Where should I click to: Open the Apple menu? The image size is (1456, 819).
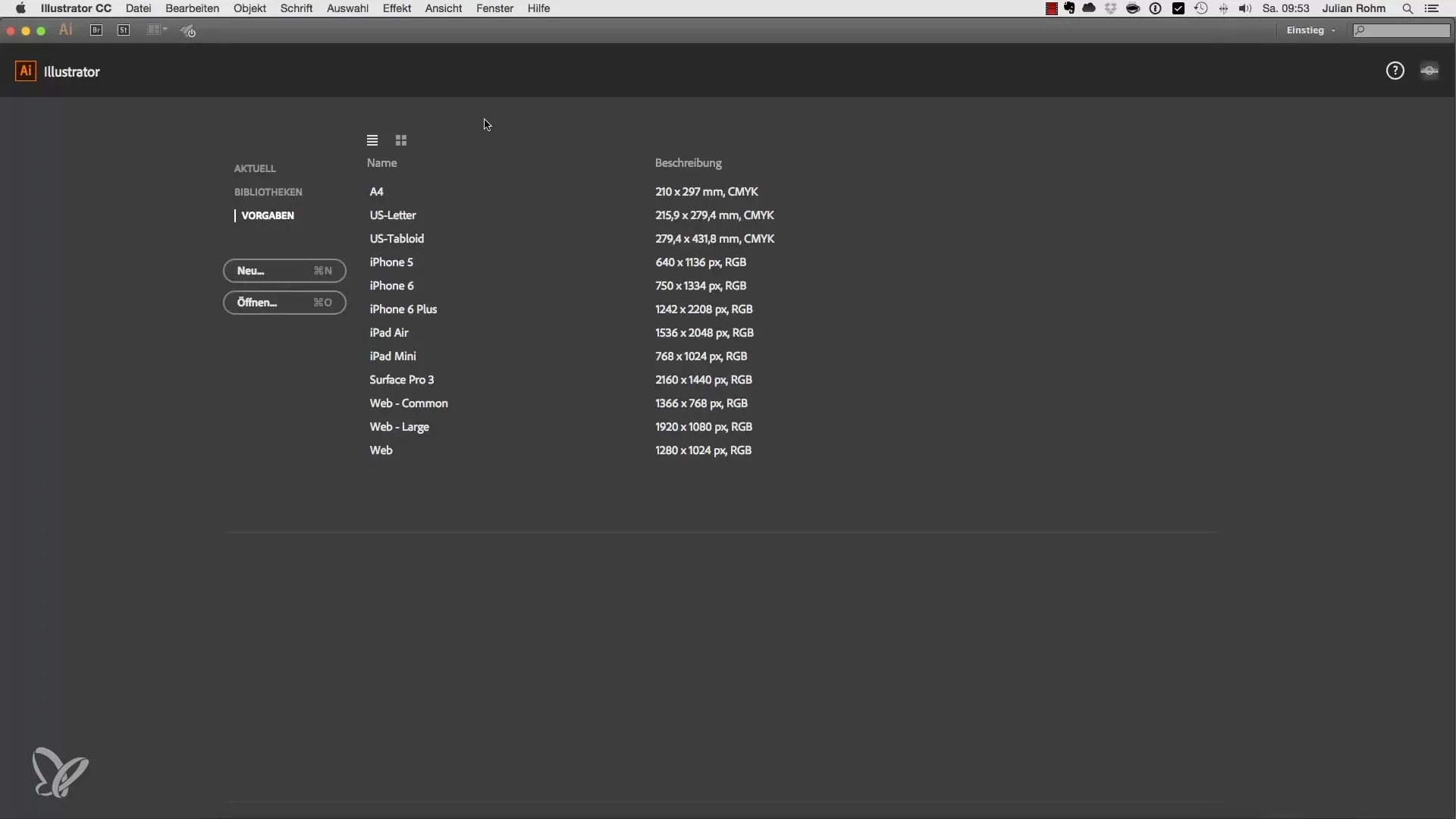tap(20, 8)
